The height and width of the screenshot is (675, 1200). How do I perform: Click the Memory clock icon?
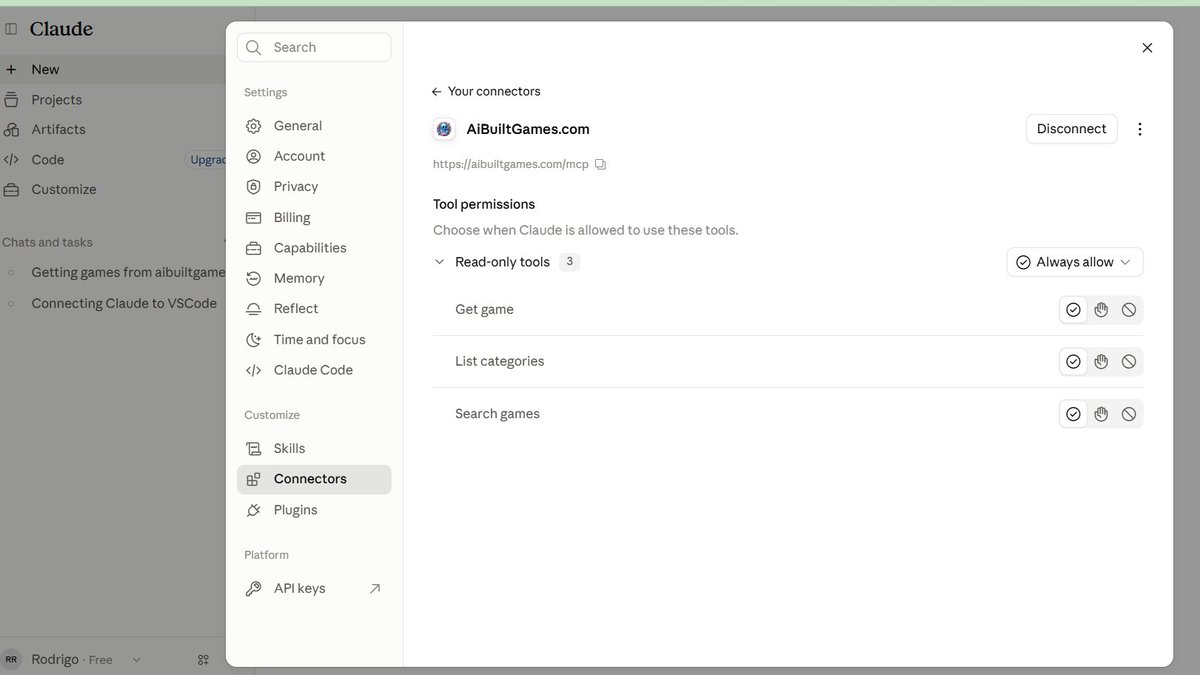(x=254, y=279)
